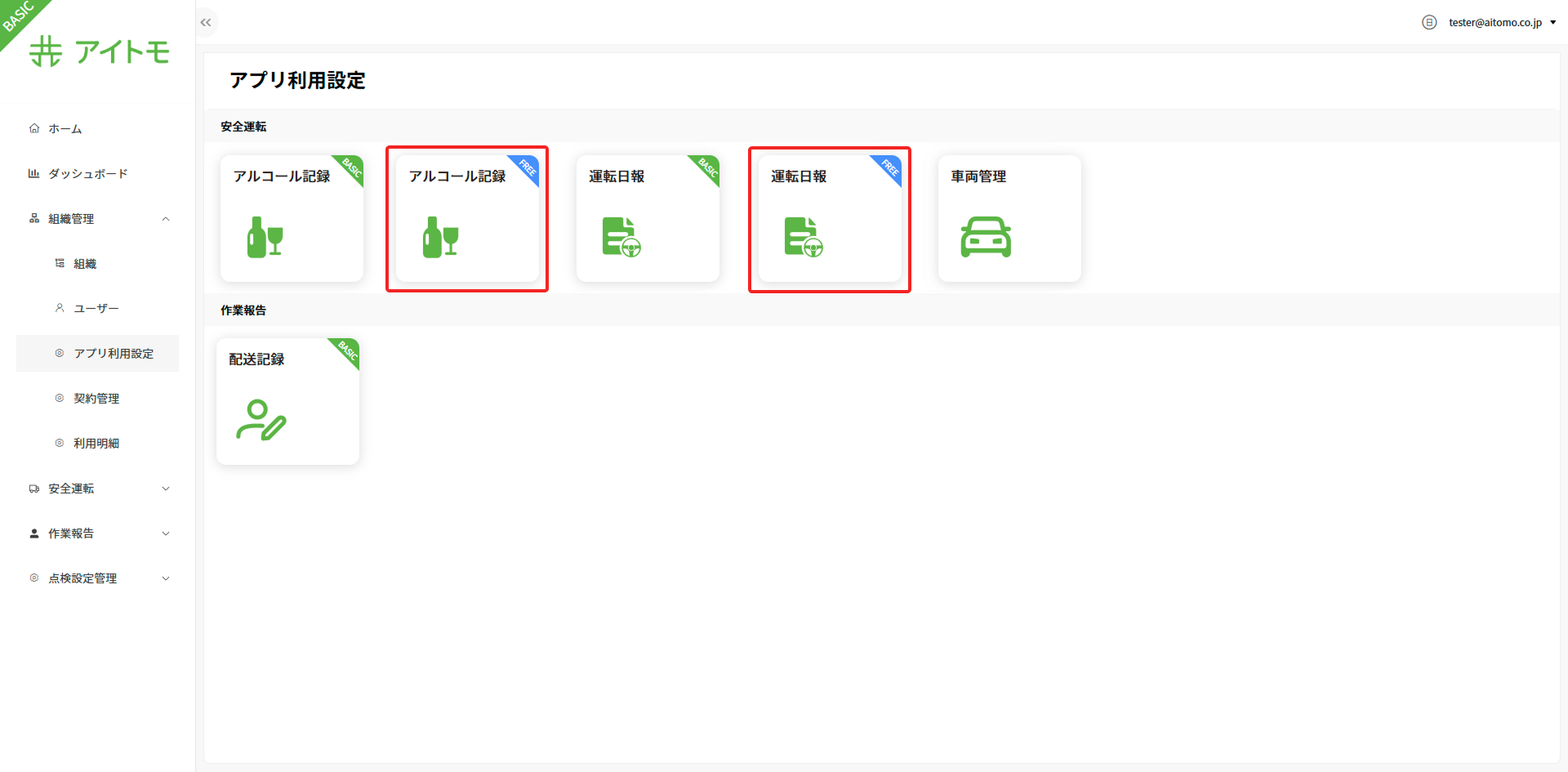
Task: Go to ホーム in the sidebar
Action: pyautogui.click(x=65, y=129)
